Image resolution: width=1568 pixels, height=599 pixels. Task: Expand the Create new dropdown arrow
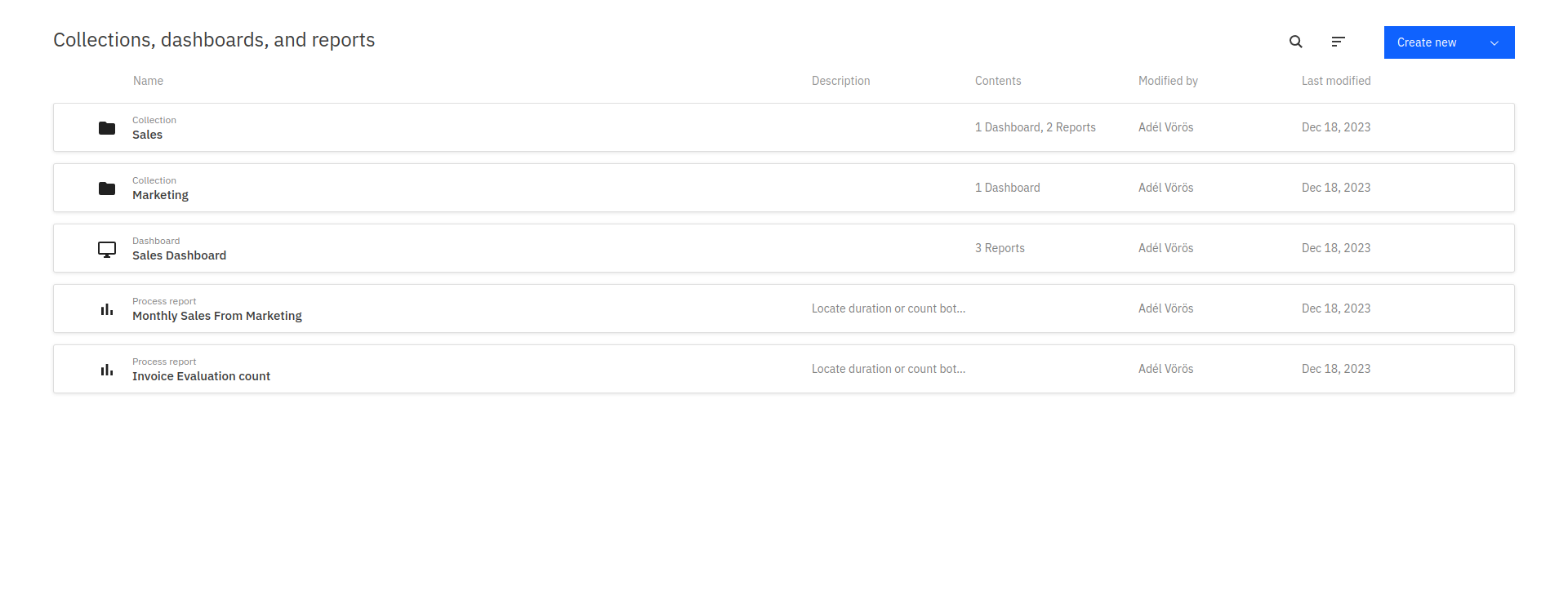coord(1494,43)
